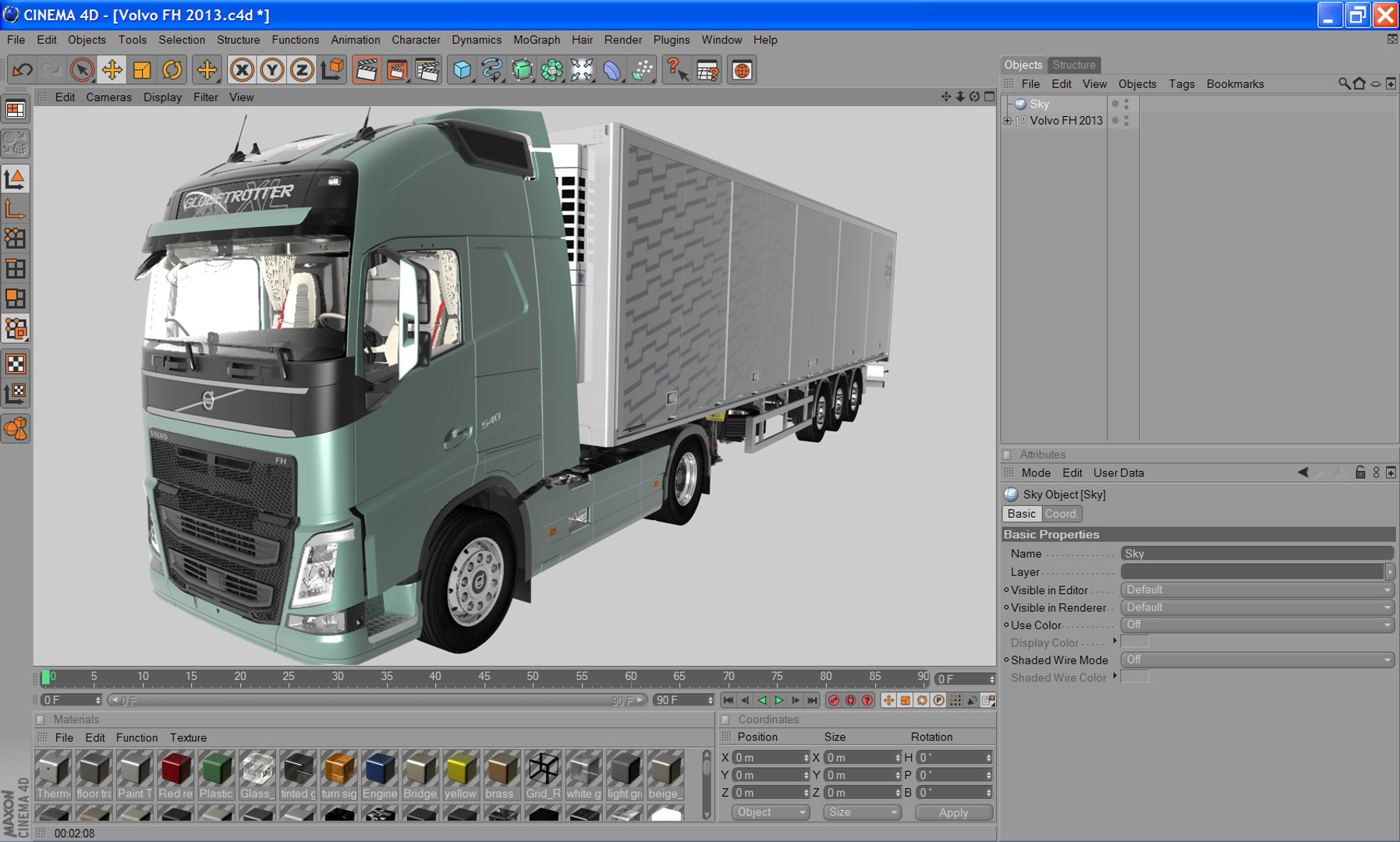The width and height of the screenshot is (1400, 842).
Task: Add Cube primitive object
Action: [x=462, y=70]
